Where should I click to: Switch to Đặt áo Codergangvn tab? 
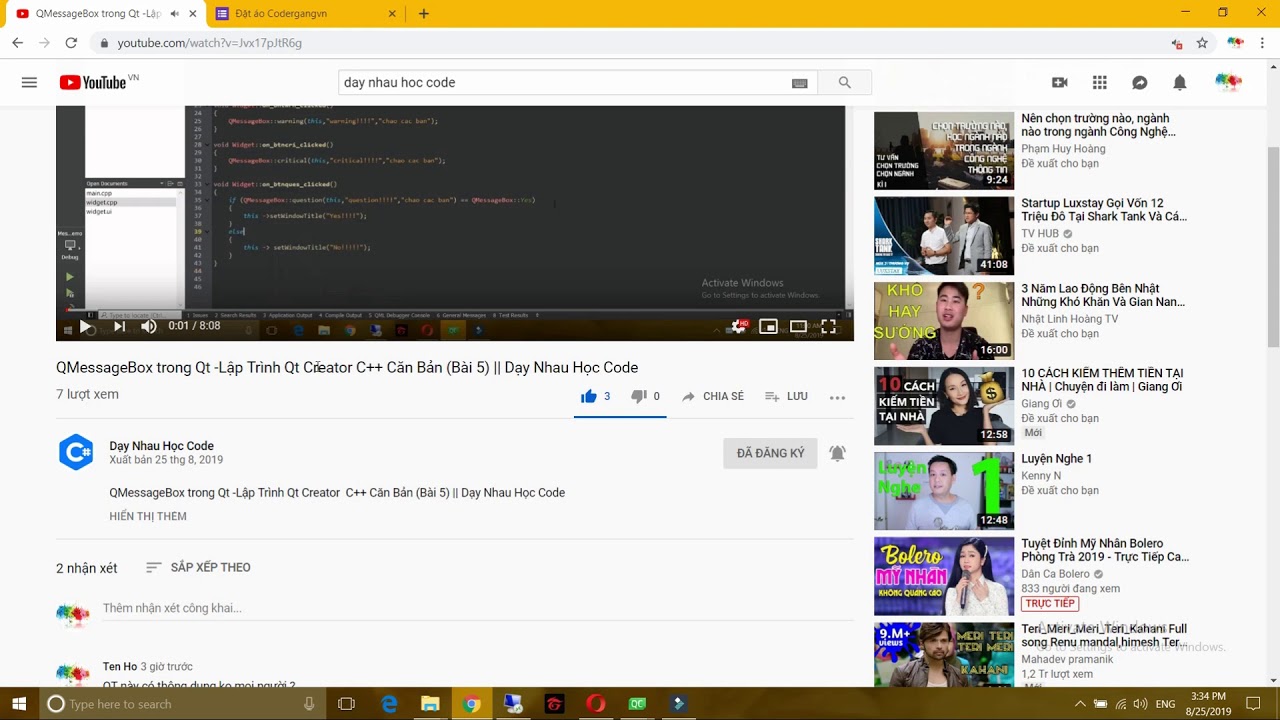coord(305,14)
